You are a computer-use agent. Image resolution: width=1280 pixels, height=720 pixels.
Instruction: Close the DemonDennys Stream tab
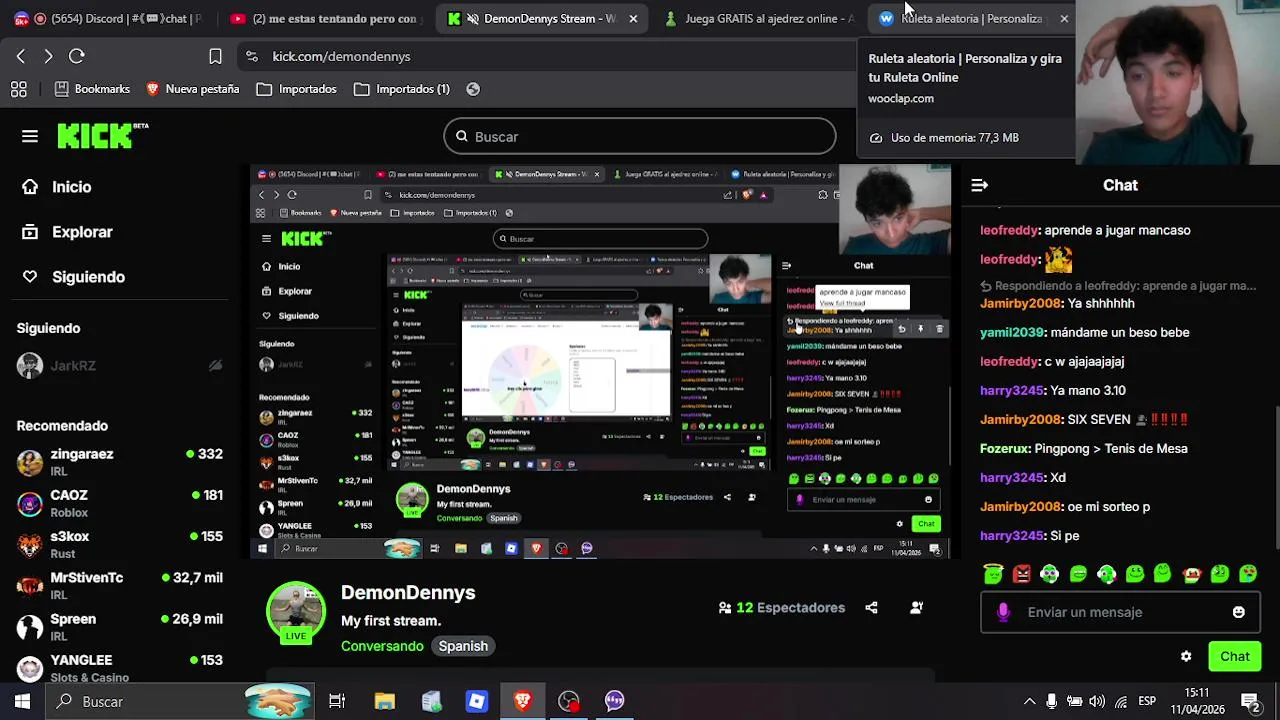[x=633, y=18]
